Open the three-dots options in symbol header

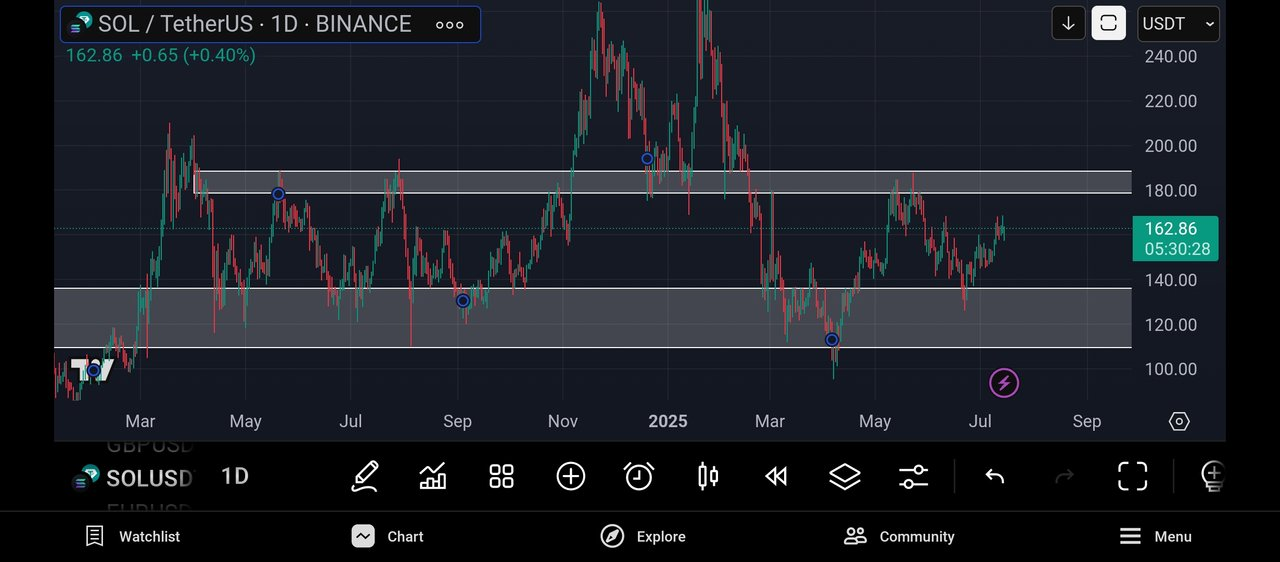[450, 25]
